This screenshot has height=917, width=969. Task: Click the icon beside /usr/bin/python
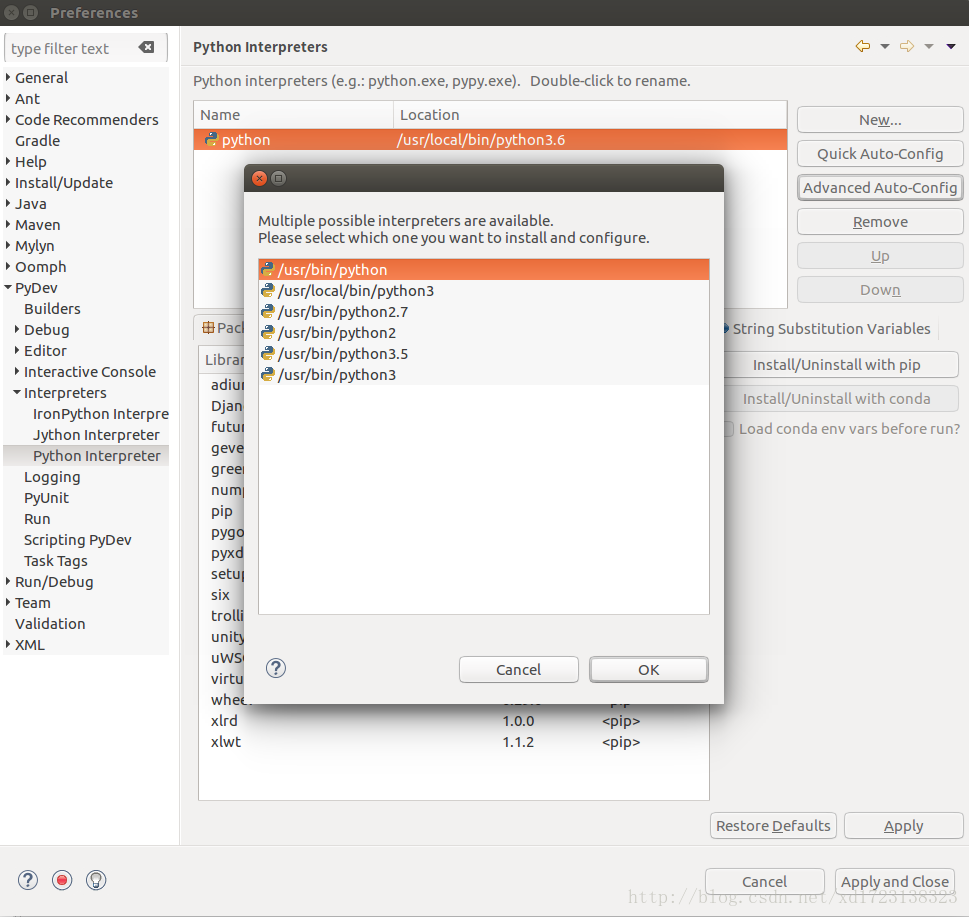tap(268, 269)
